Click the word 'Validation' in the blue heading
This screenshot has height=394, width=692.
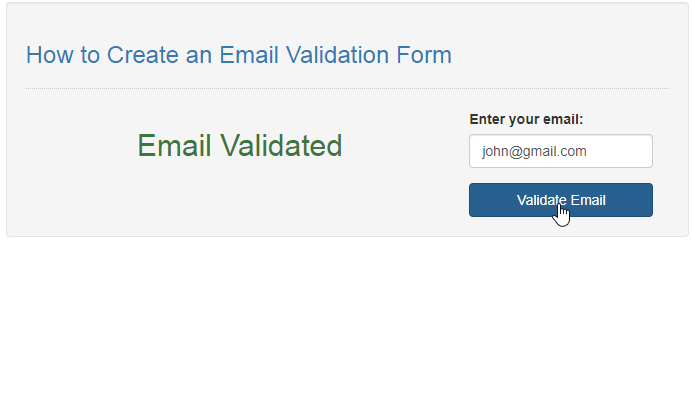(337, 55)
